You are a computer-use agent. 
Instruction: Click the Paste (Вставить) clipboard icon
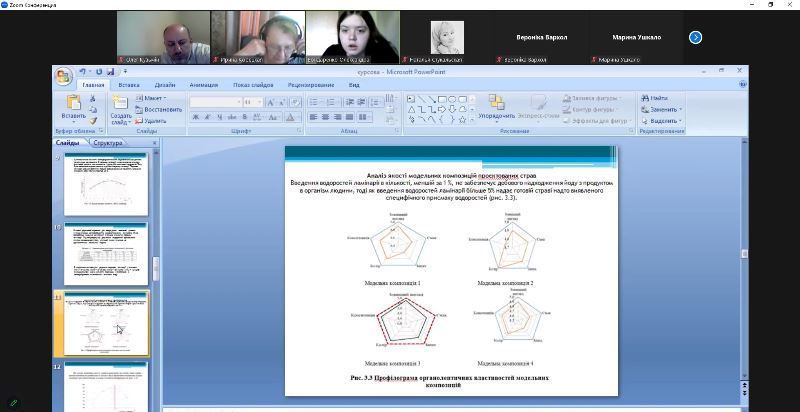[x=73, y=103]
